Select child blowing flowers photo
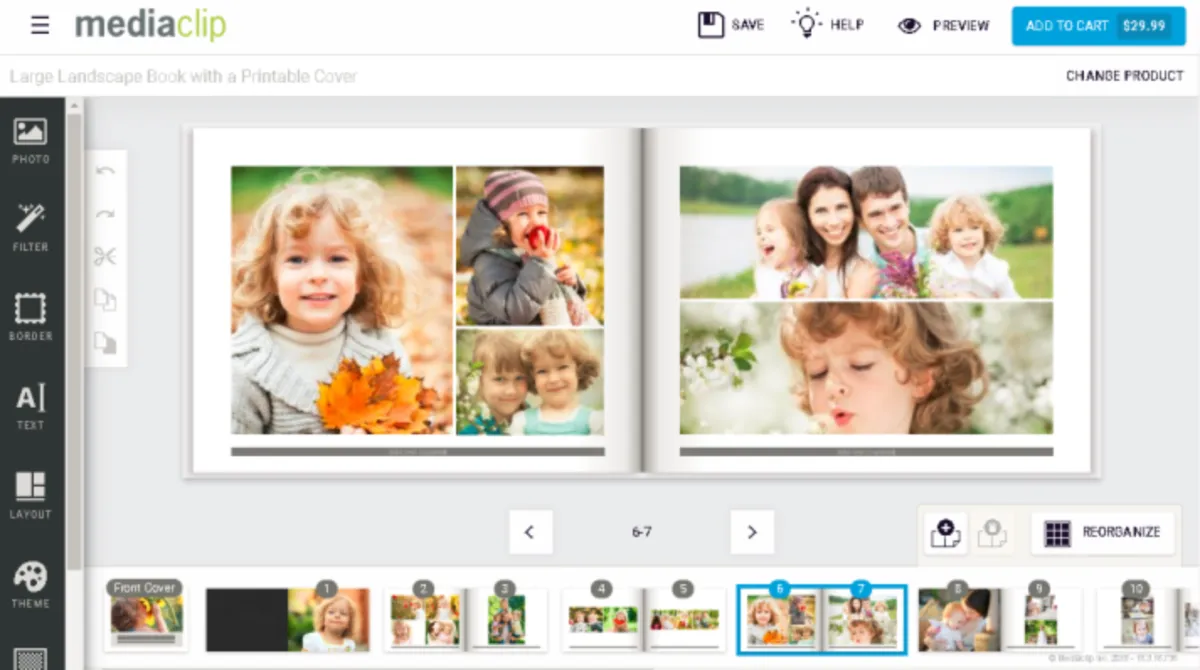This screenshot has width=1200, height=670. (866, 368)
